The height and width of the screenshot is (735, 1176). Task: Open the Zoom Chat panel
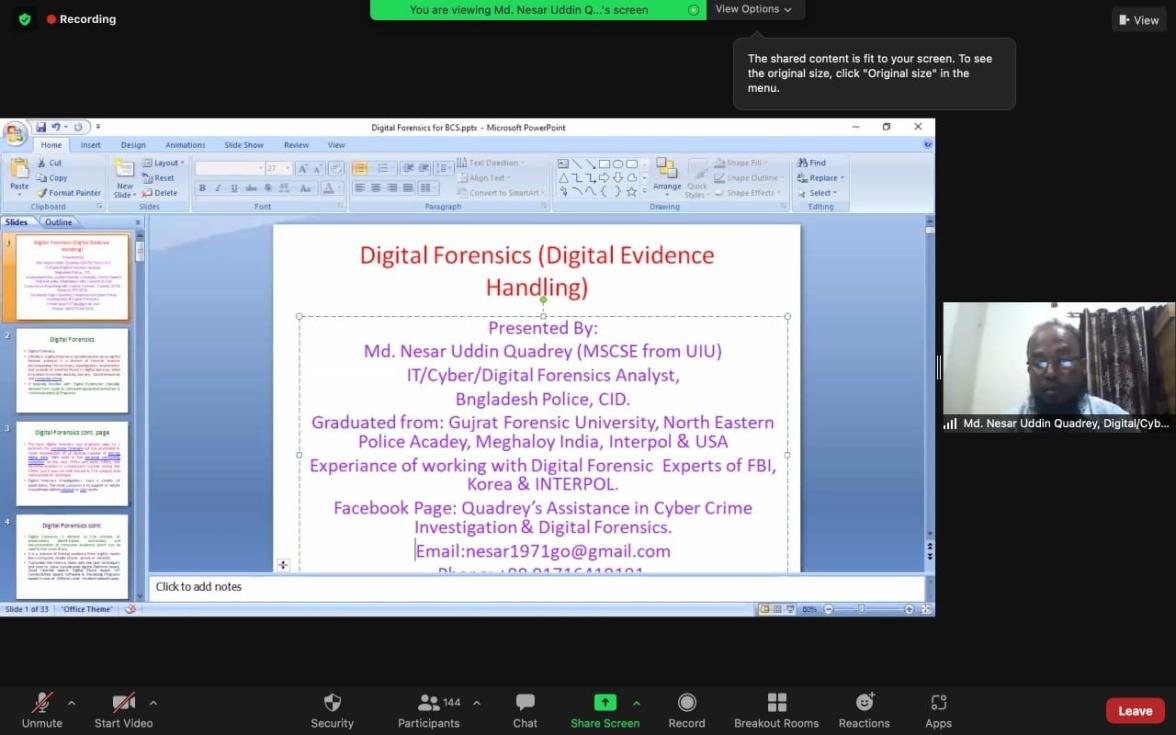point(525,710)
